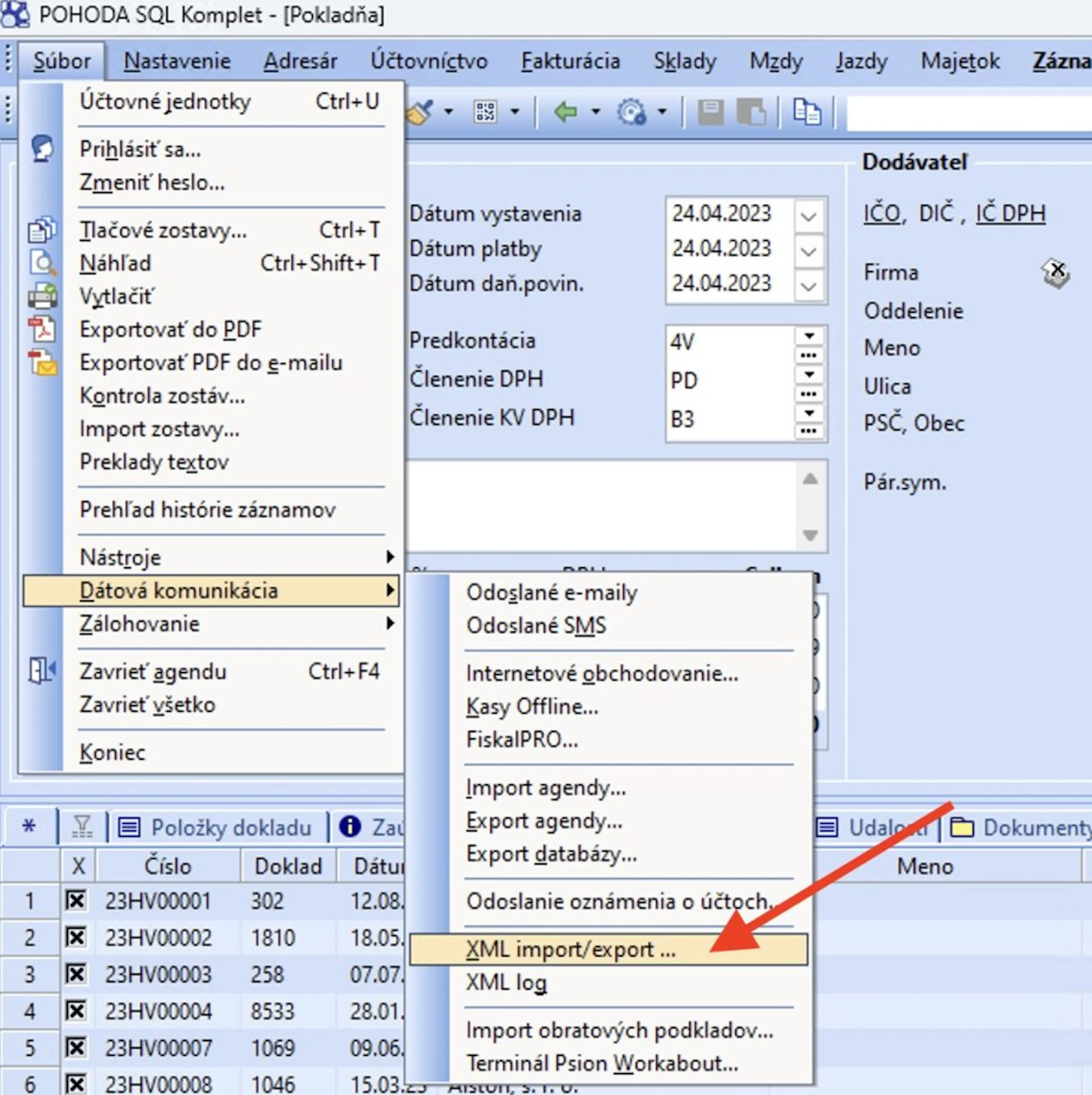Click the print reports icon beside Tlačové zostavy
1092x1095 pixels.
point(43,229)
